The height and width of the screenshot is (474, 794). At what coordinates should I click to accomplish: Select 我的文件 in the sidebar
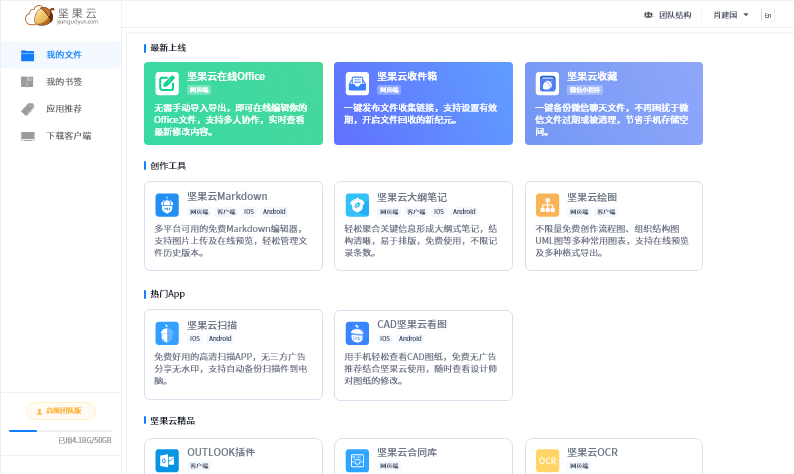[64, 55]
